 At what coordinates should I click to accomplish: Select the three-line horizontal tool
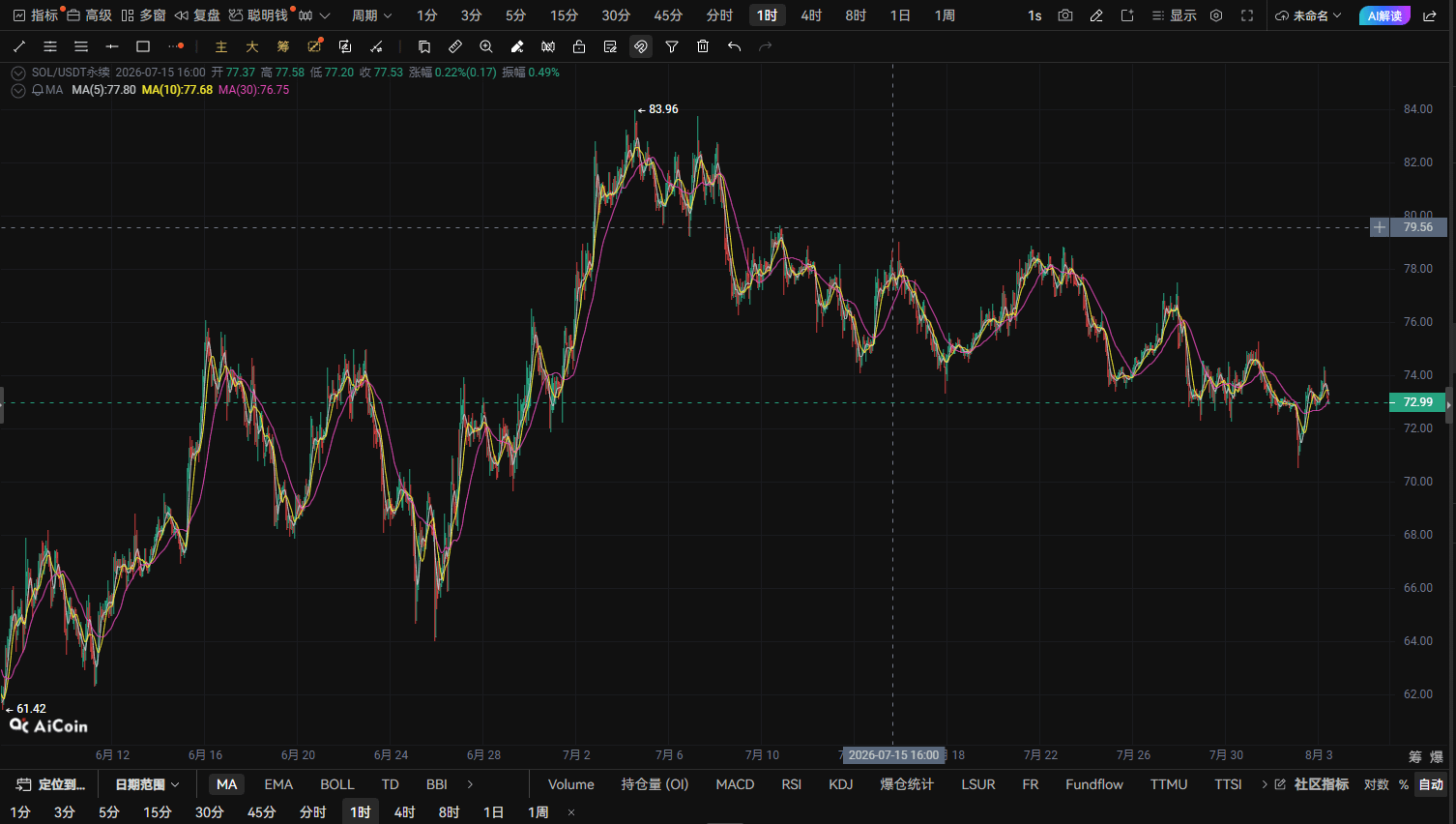pyautogui.click(x=81, y=46)
